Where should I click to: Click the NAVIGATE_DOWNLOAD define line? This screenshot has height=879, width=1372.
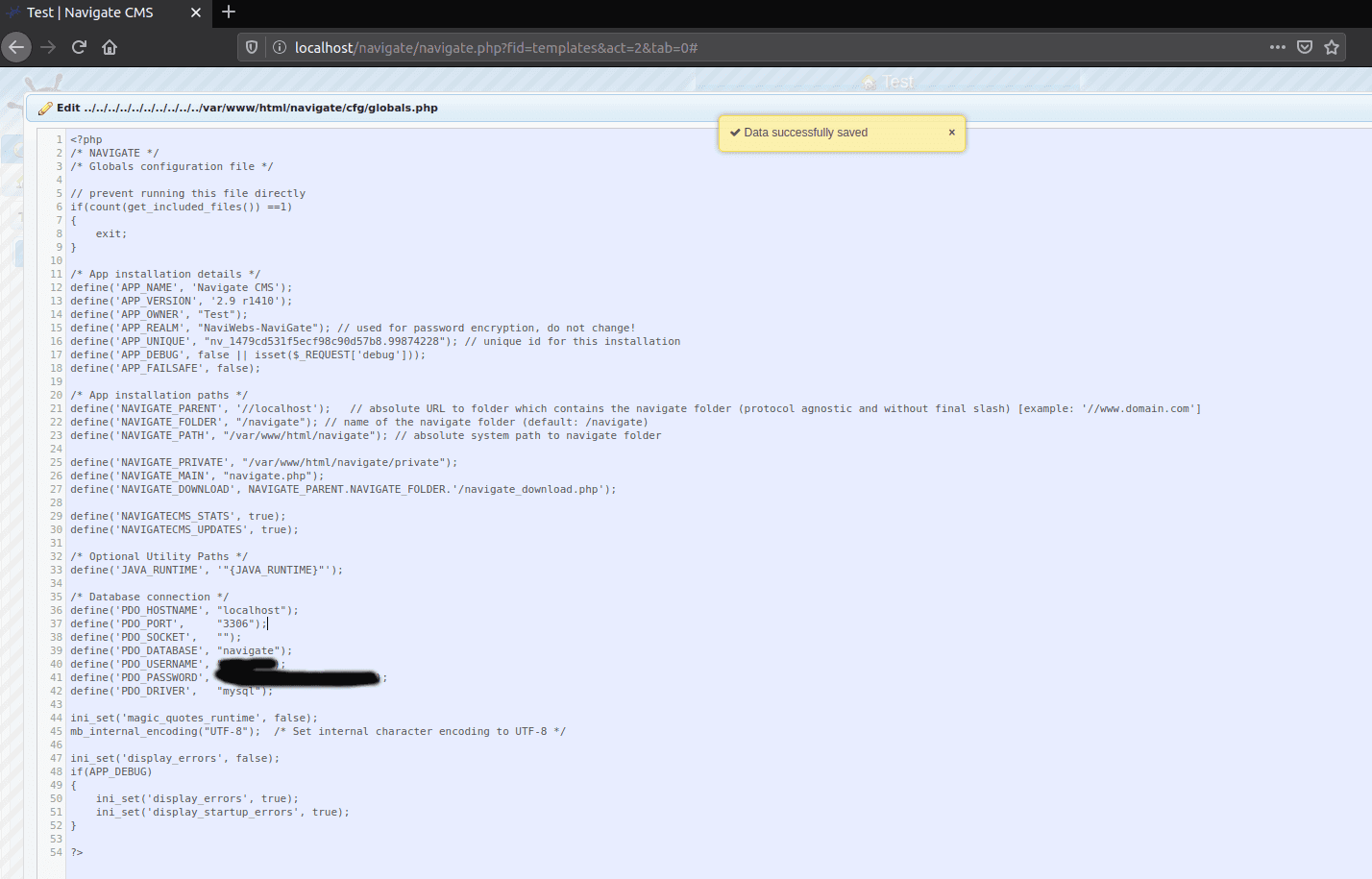pos(343,489)
